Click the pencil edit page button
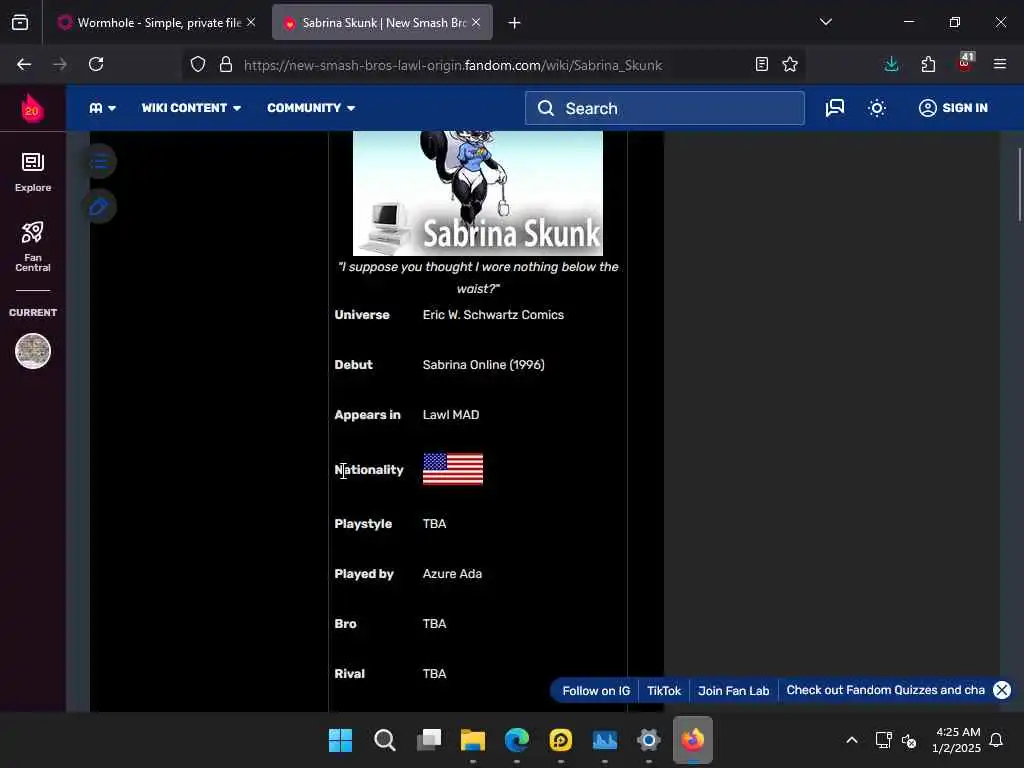 pos(99,207)
